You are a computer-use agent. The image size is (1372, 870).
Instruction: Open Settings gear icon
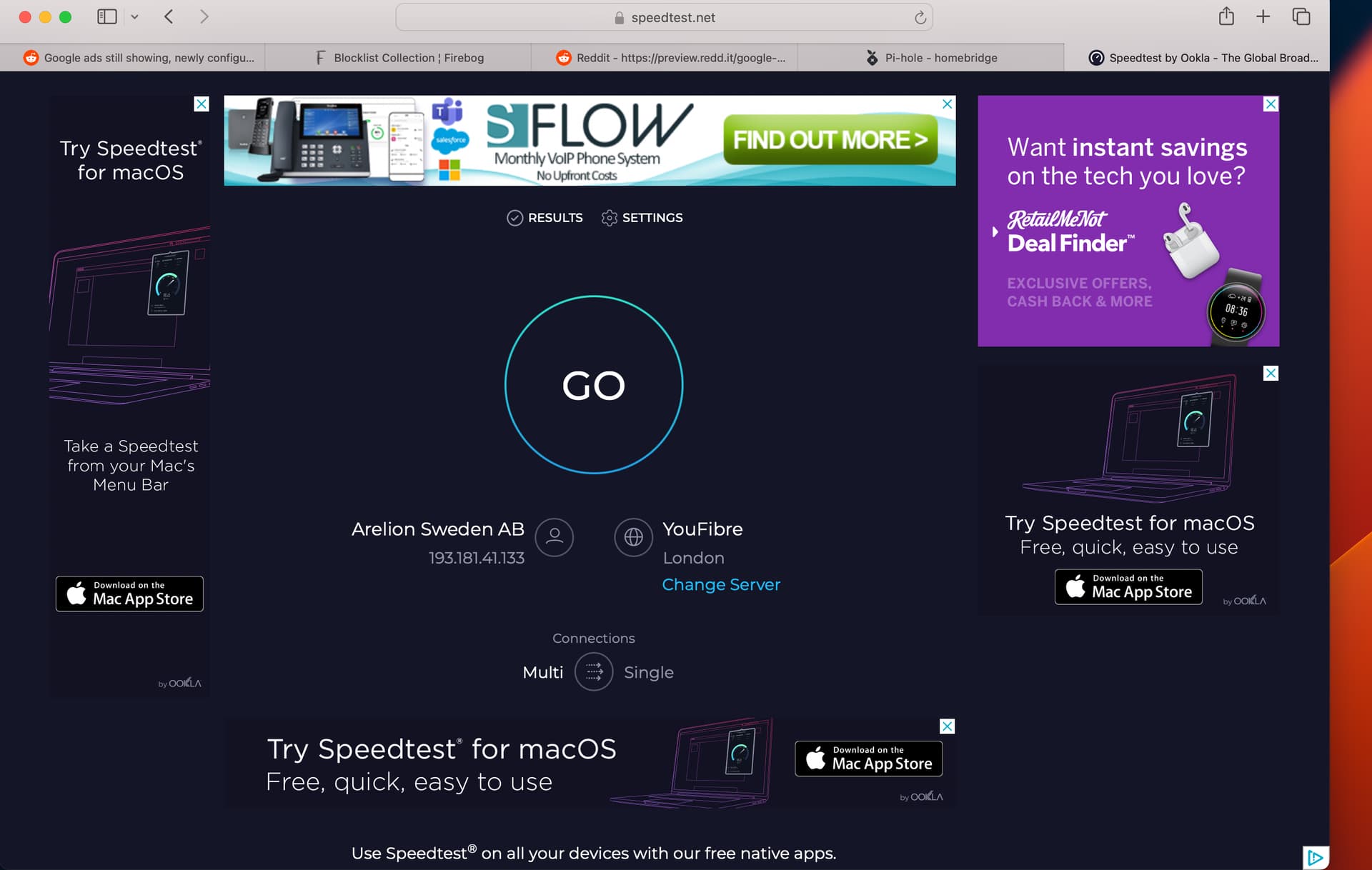609,218
